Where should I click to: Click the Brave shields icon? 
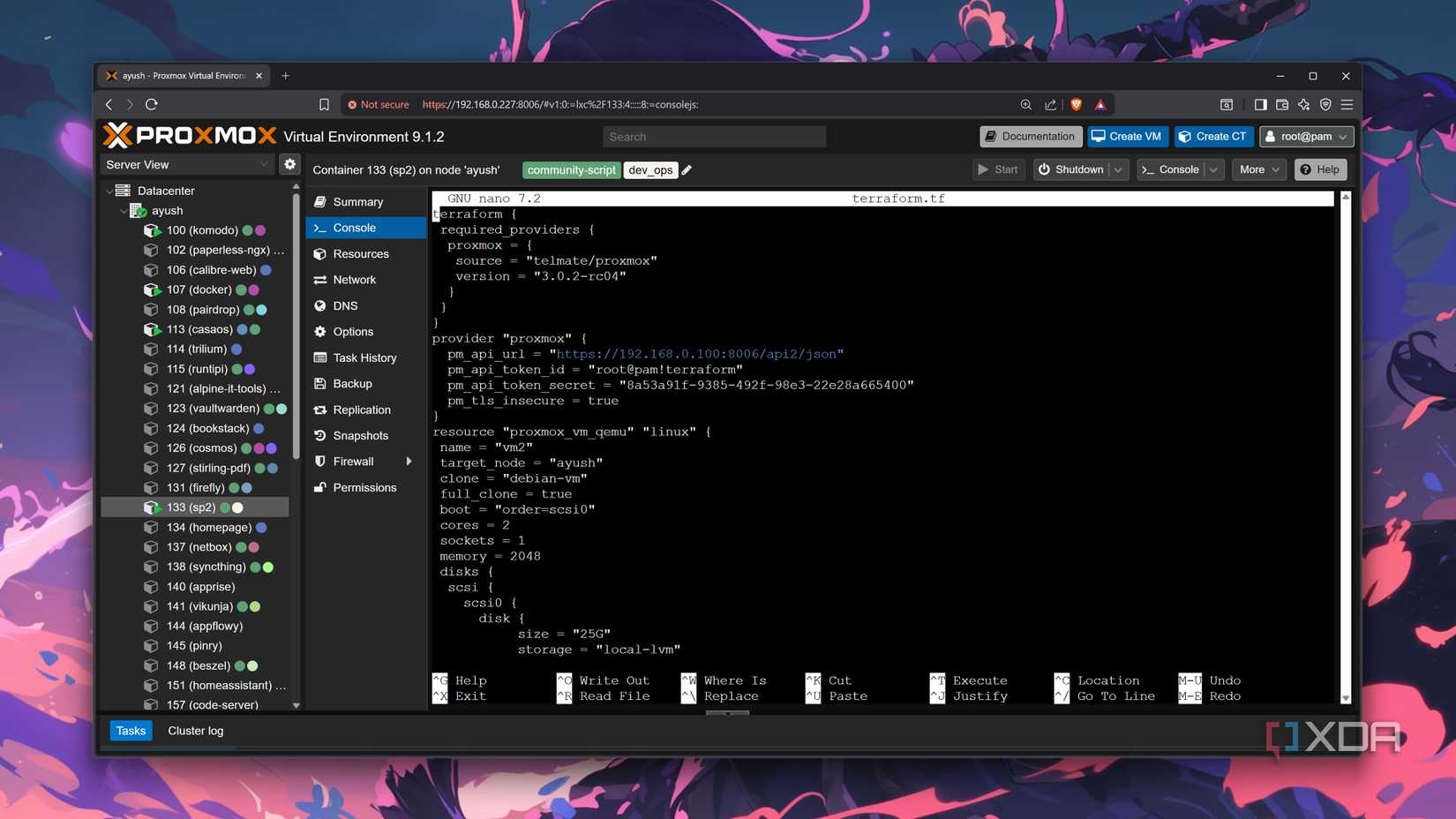point(1076,104)
